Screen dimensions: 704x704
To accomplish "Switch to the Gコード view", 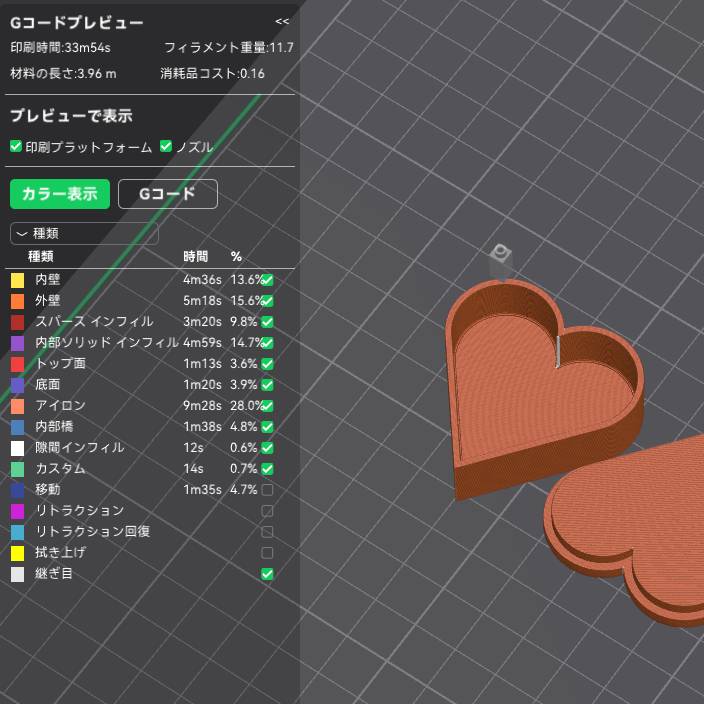I will 167,194.
